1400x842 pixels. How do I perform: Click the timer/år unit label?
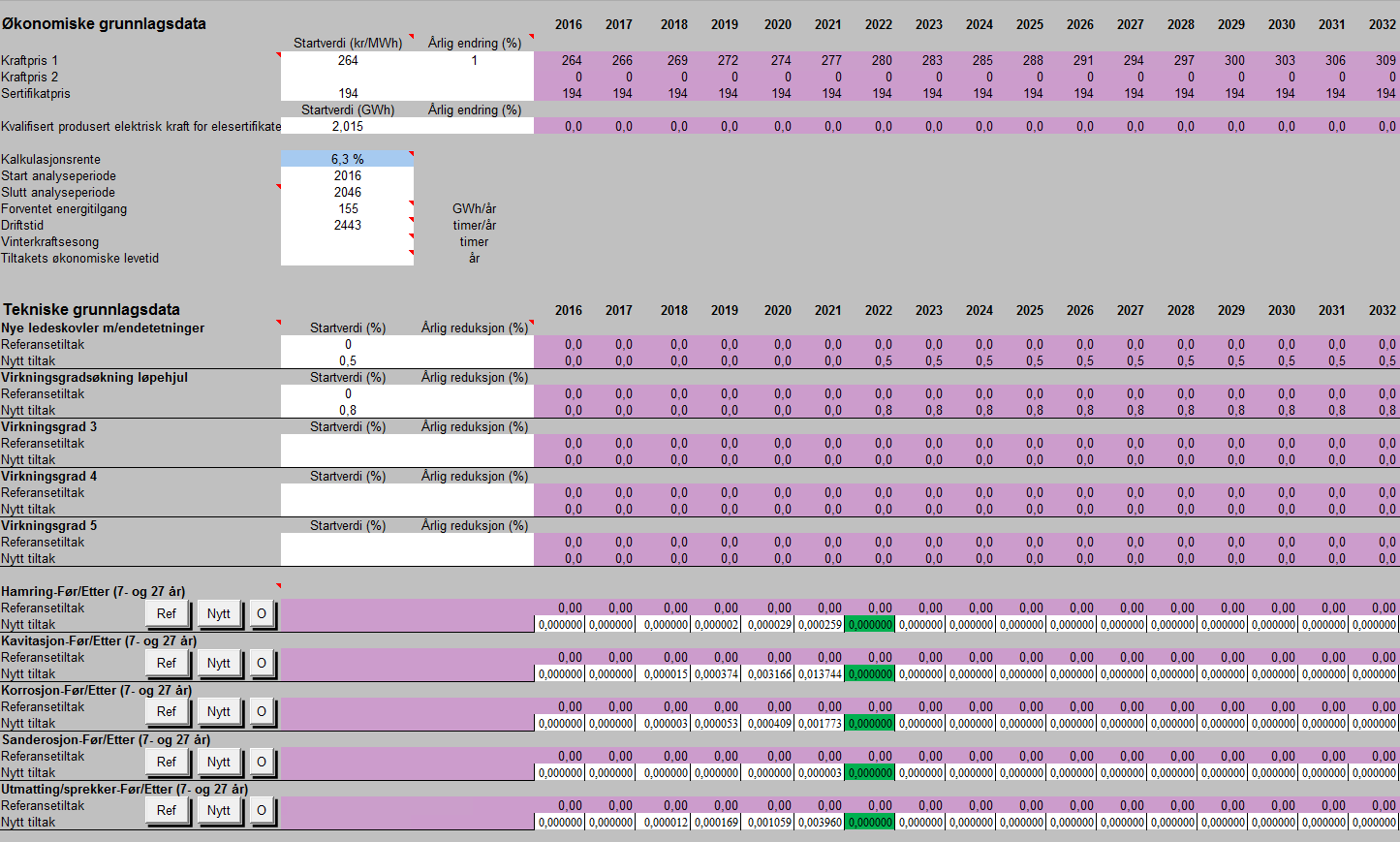tap(474, 225)
